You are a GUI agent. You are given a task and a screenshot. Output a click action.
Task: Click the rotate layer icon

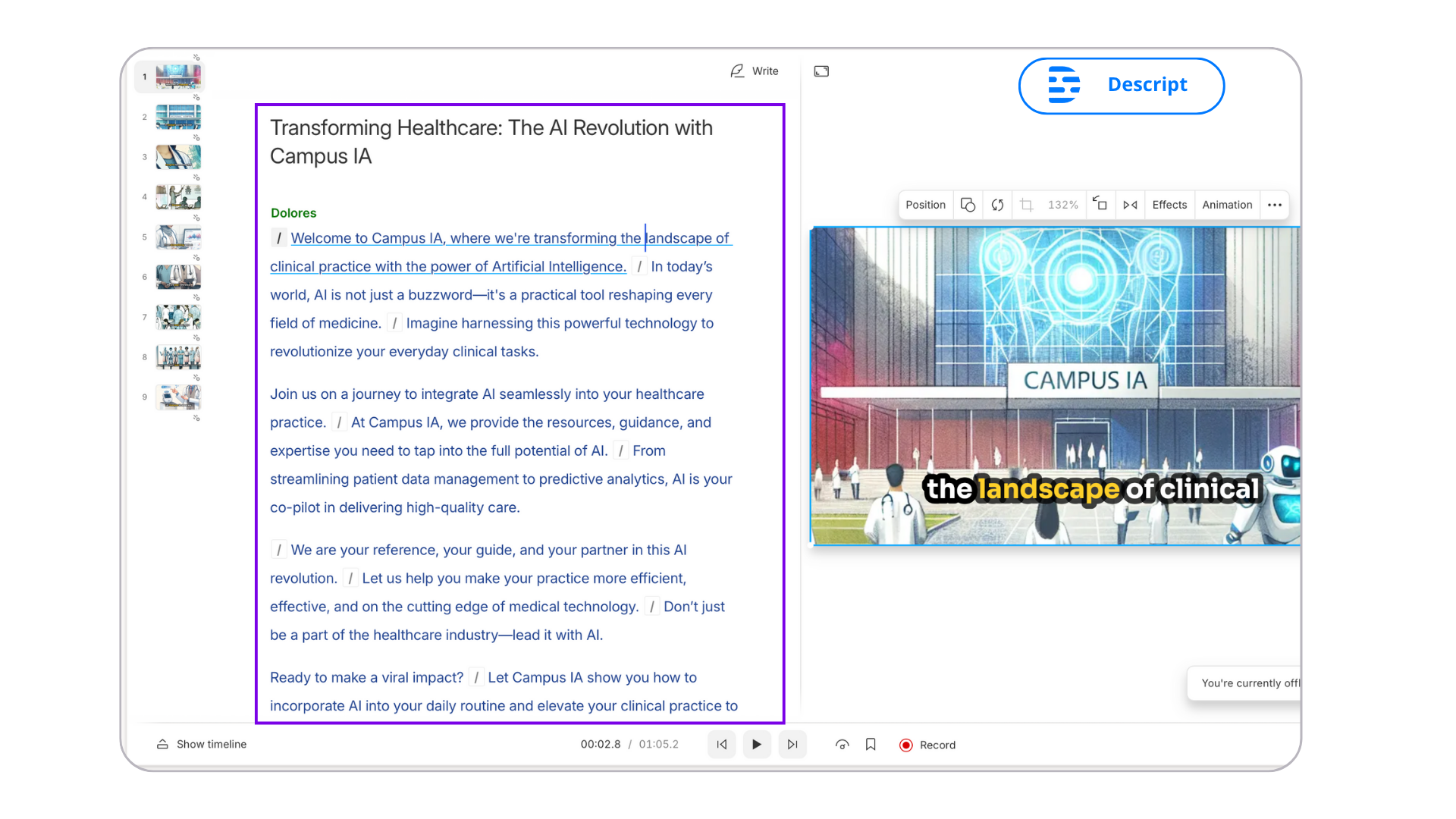click(1100, 204)
